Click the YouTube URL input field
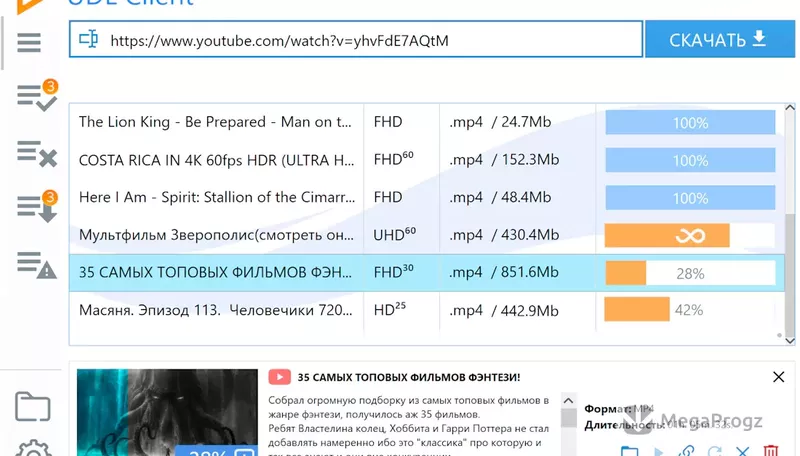800x456 pixels. point(356,39)
